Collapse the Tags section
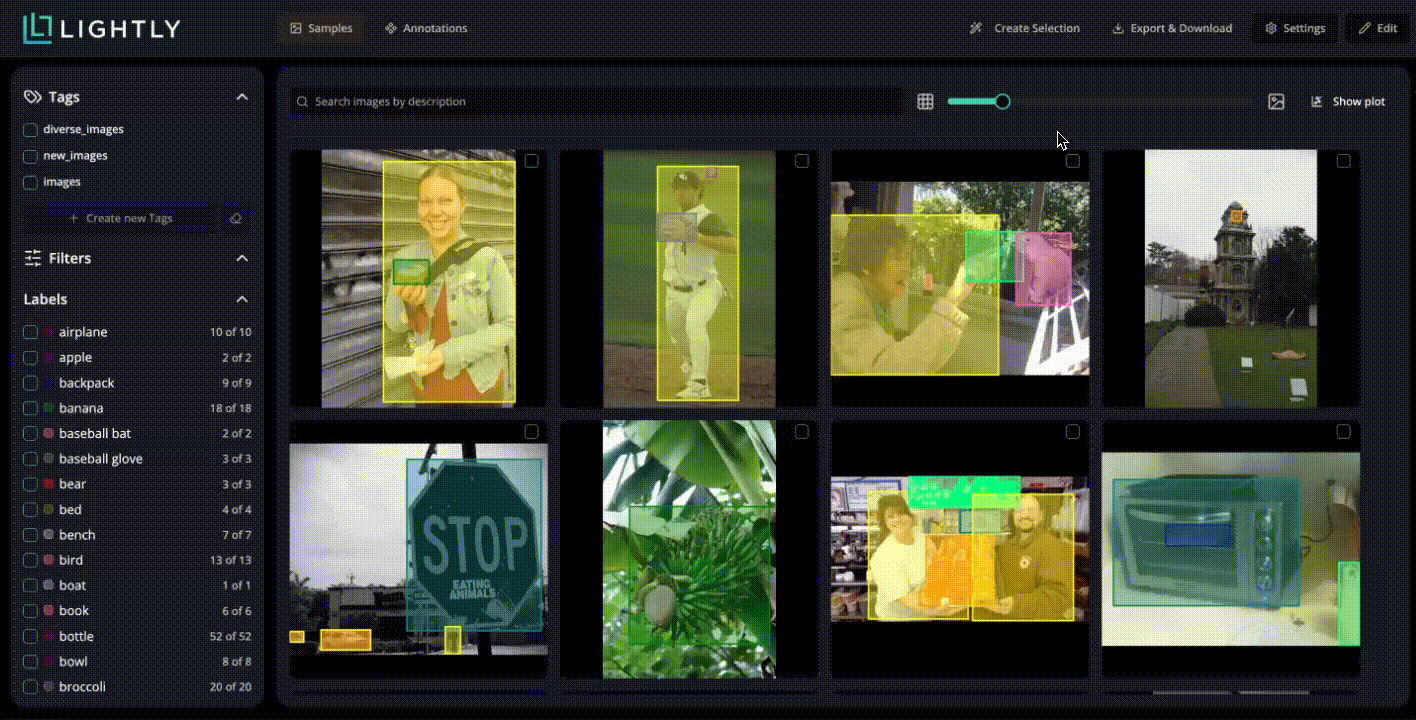The image size is (1416, 720). click(242, 96)
